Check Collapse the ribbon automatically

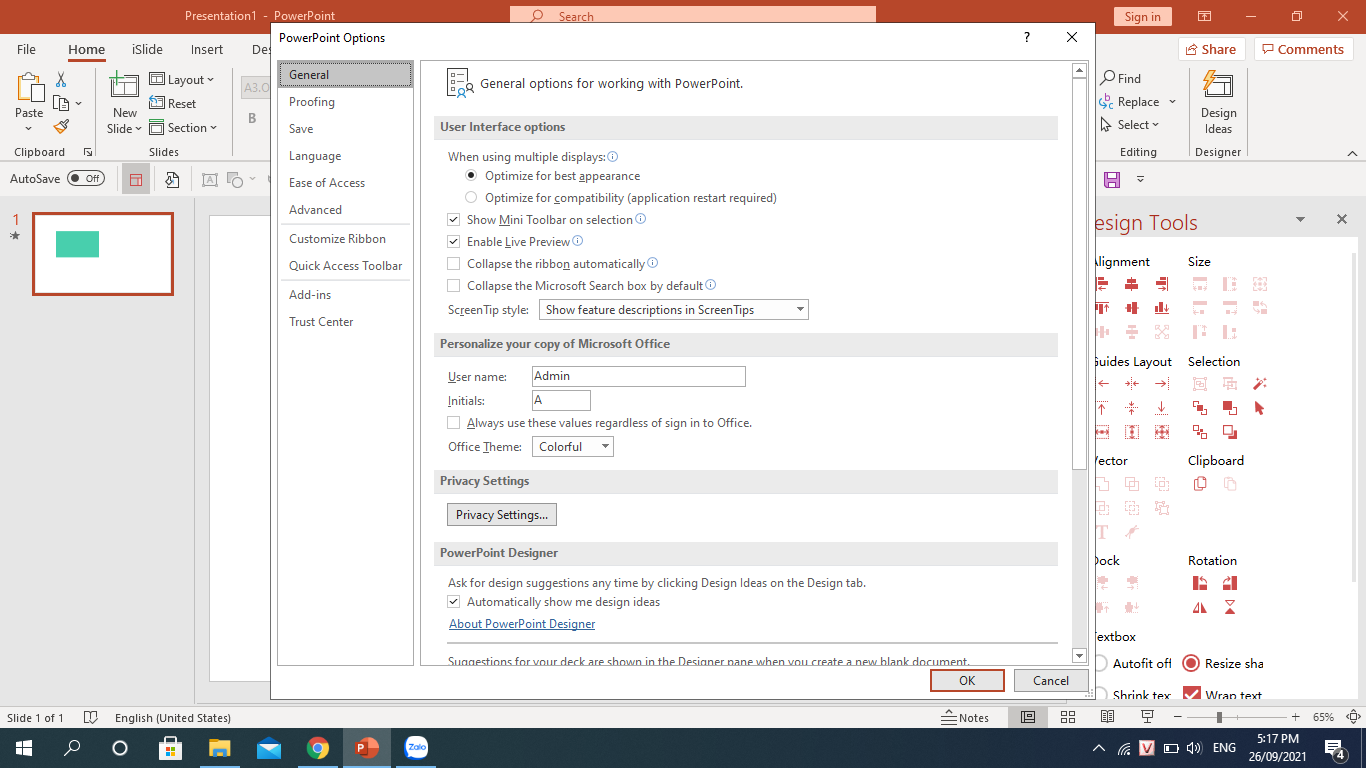[x=454, y=264]
